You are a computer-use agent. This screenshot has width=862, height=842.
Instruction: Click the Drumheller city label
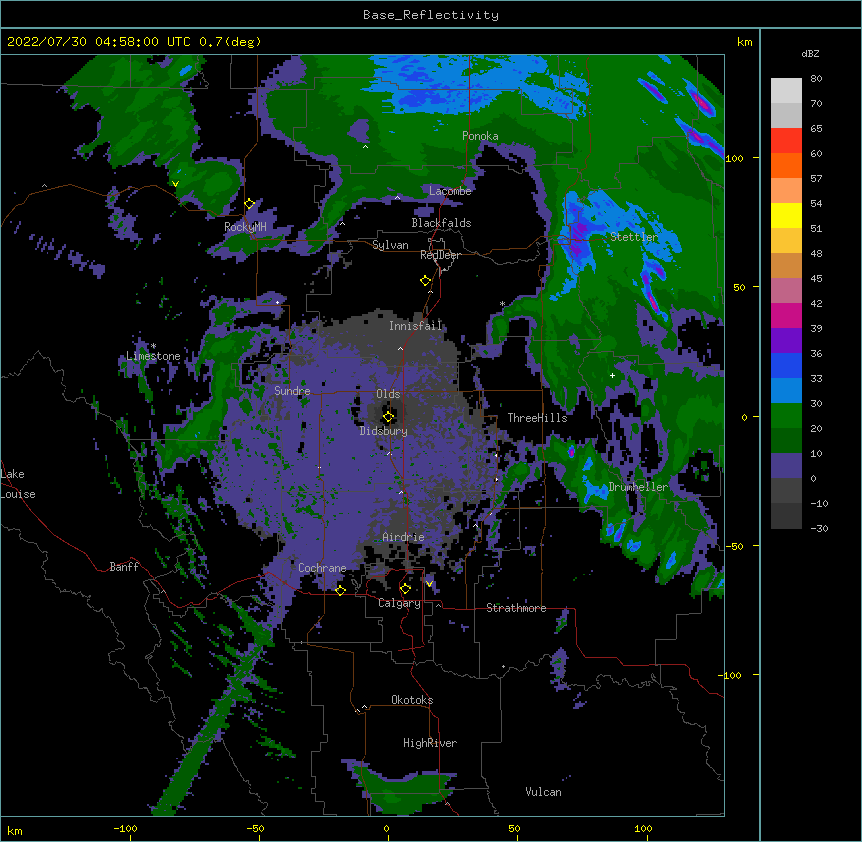pyautogui.click(x=638, y=487)
